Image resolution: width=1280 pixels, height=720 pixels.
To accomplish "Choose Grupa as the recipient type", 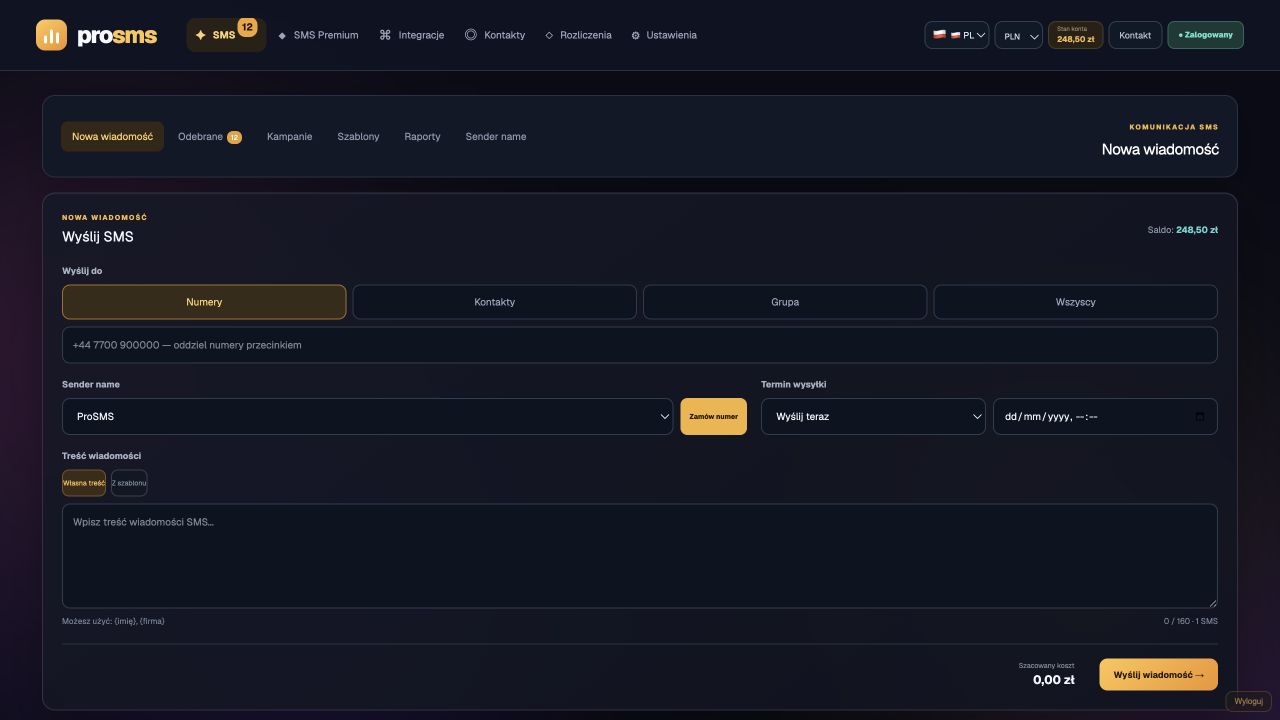I will tap(785, 302).
